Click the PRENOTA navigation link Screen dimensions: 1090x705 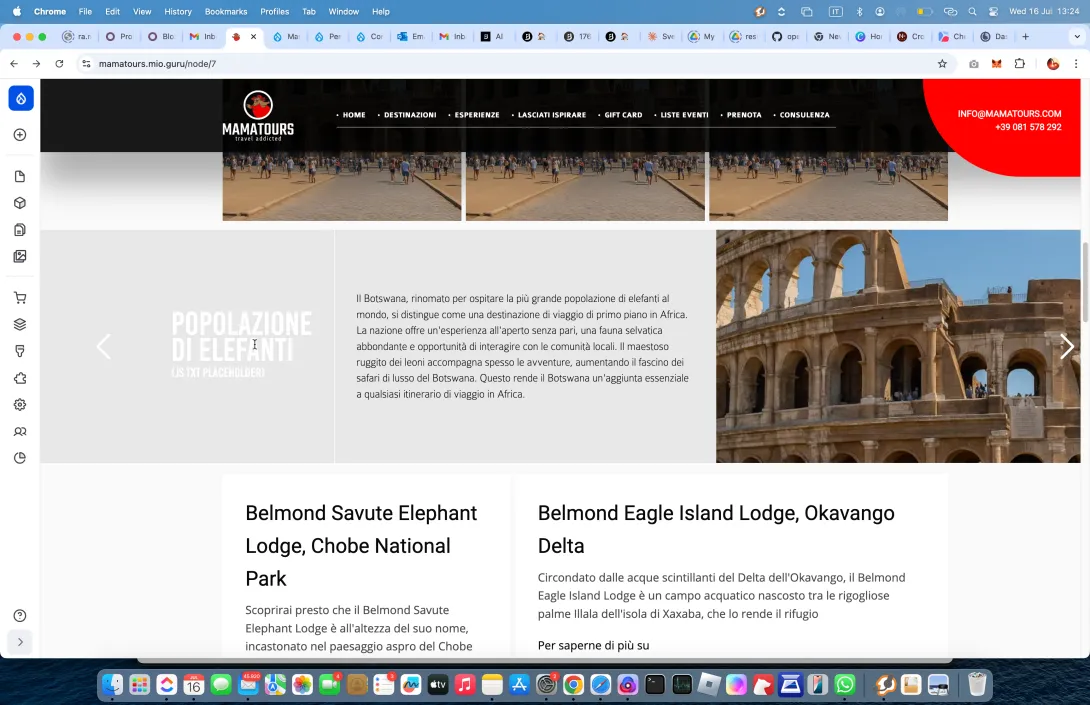[744, 115]
